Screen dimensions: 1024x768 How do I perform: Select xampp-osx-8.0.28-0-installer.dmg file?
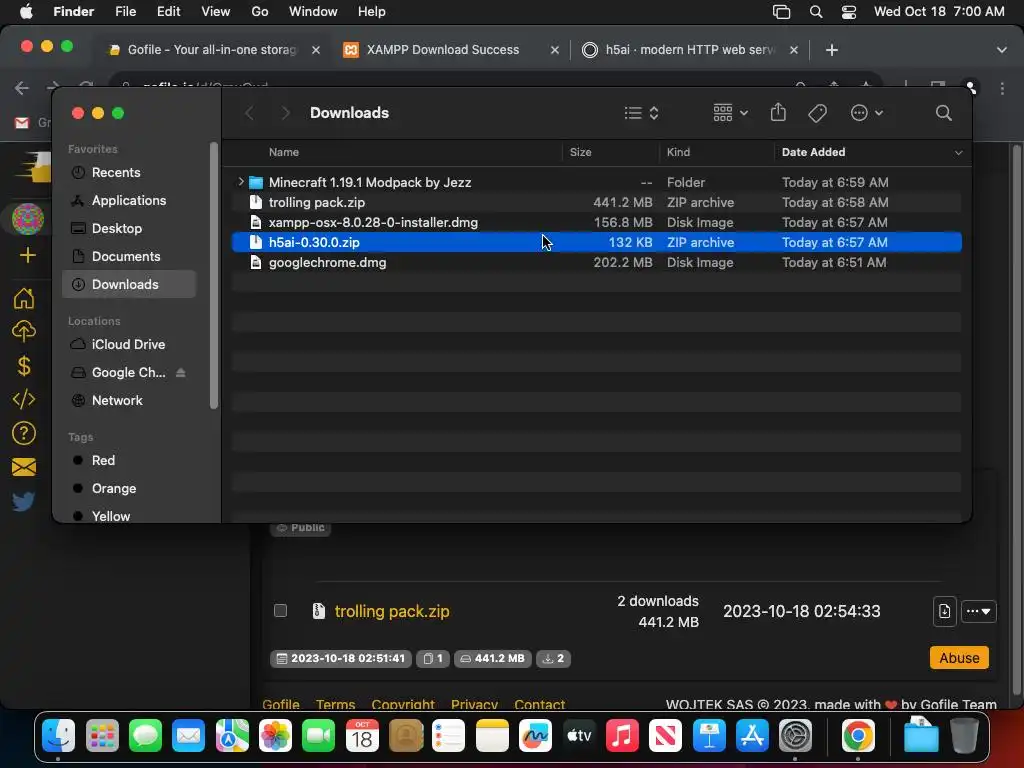pyautogui.click(x=596, y=222)
